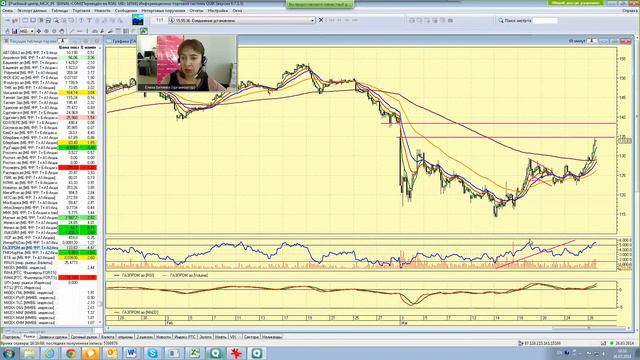Click the candlestick chart type icon
The width and height of the screenshot is (640, 360).
[14, 31]
